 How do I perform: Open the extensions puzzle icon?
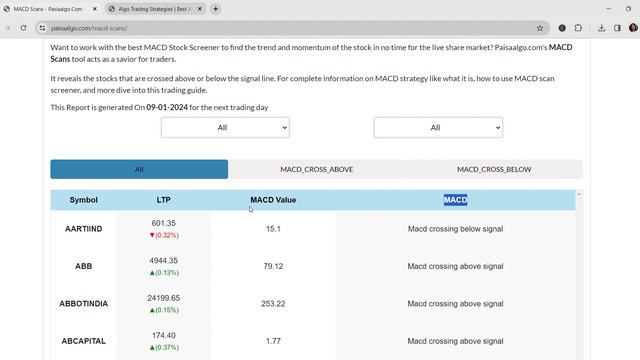(x=578, y=28)
